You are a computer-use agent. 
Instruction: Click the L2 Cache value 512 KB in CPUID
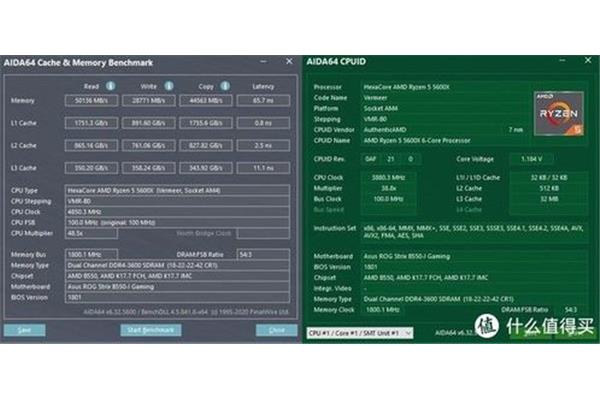(x=549, y=188)
